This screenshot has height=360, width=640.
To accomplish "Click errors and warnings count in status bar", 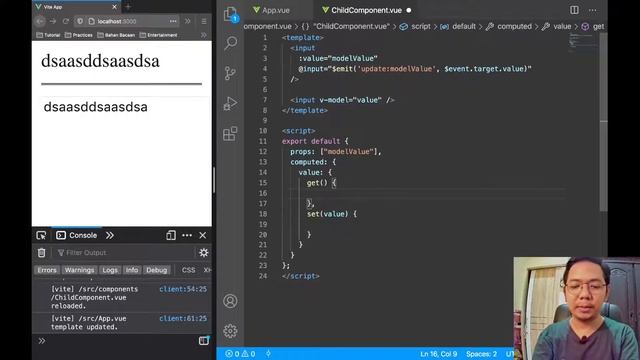I will 240,354.
